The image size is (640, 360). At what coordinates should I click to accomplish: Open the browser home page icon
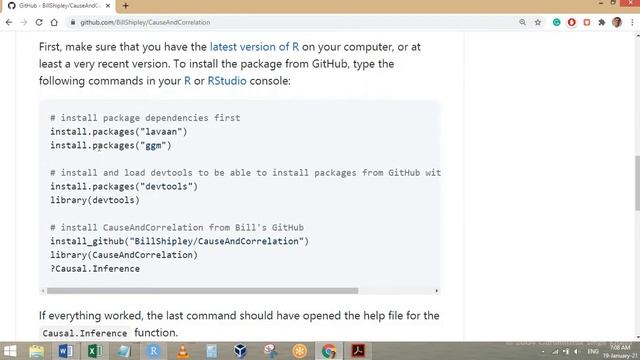(x=54, y=22)
